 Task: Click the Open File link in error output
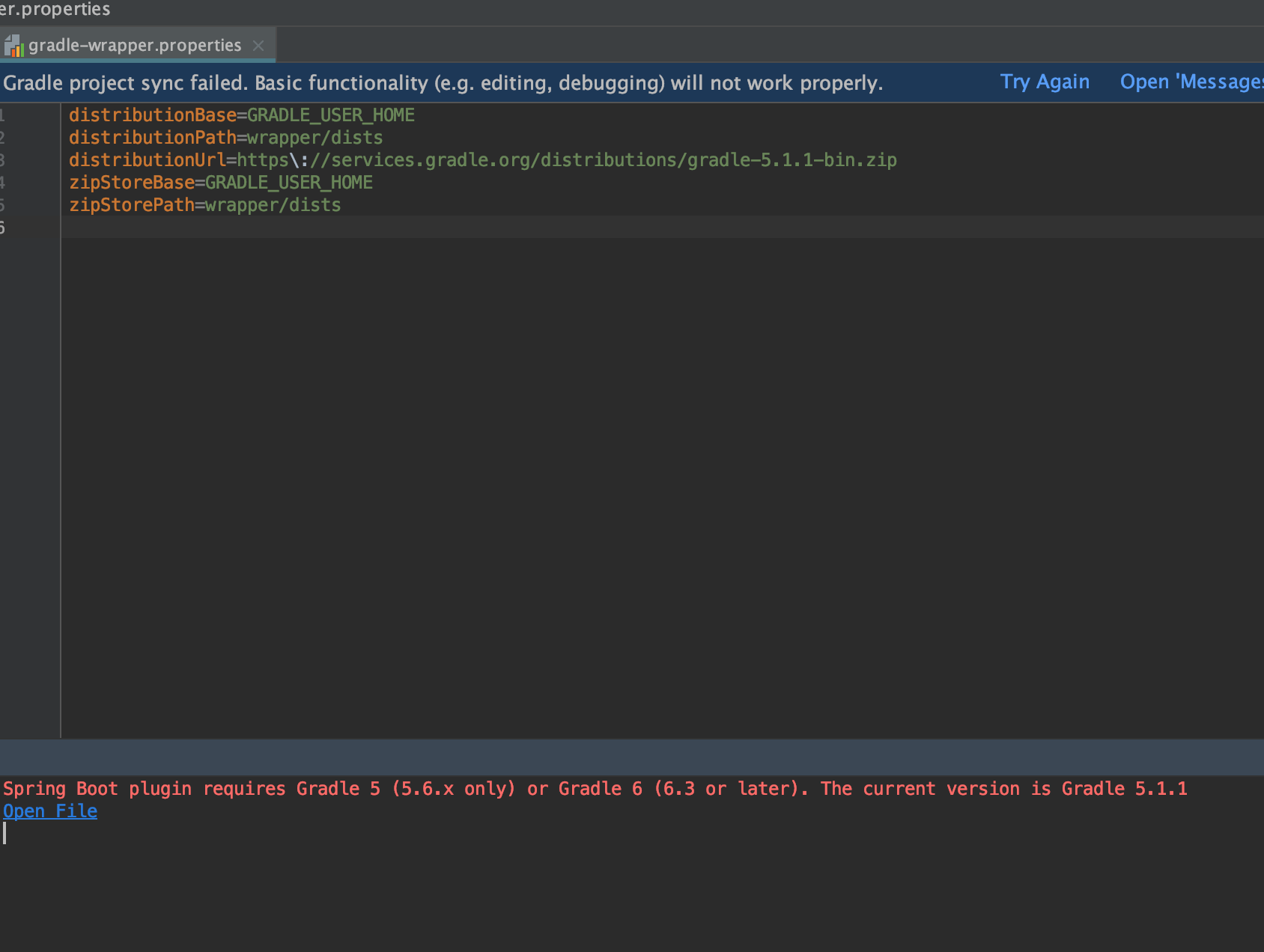(x=50, y=811)
